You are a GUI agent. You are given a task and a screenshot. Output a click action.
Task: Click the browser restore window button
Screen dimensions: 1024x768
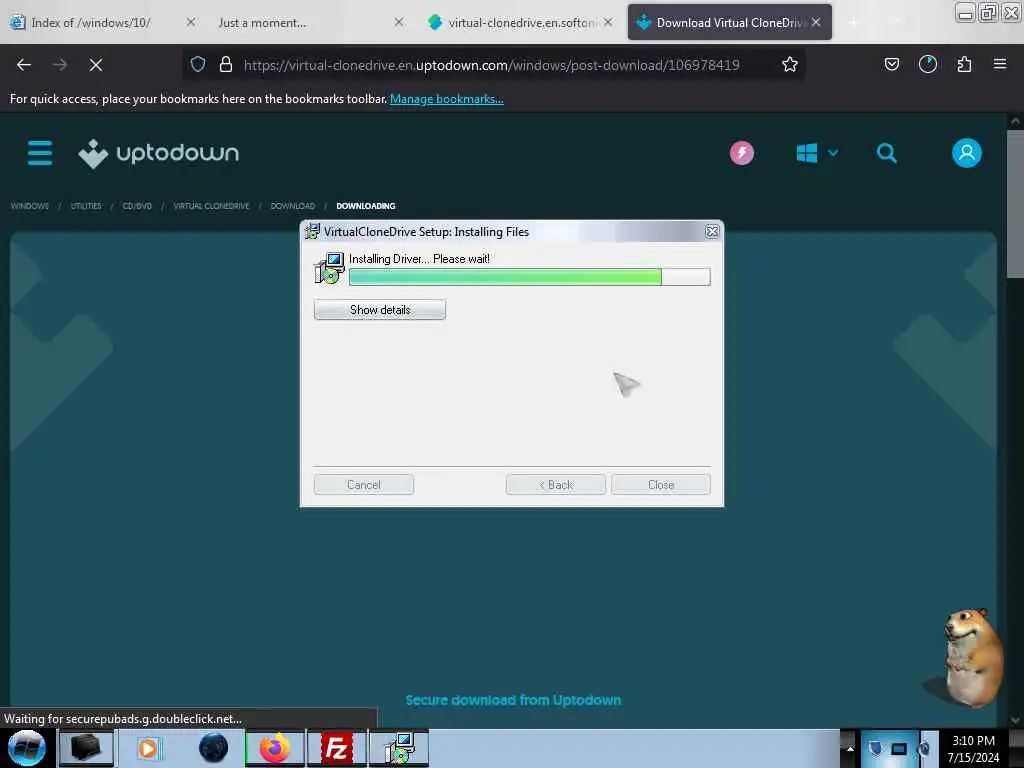point(988,12)
